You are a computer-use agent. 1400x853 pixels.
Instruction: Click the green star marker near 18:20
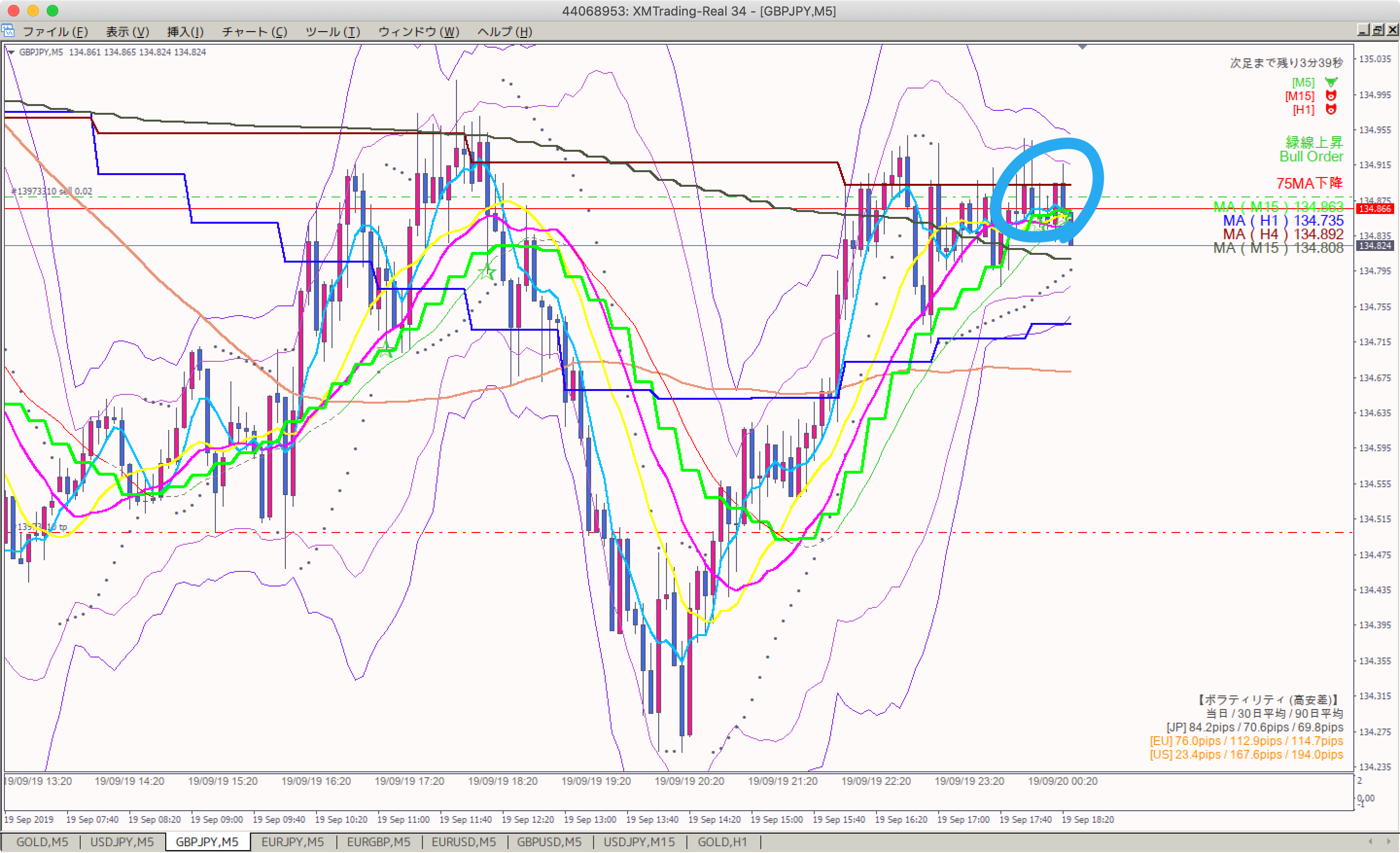[x=487, y=272]
